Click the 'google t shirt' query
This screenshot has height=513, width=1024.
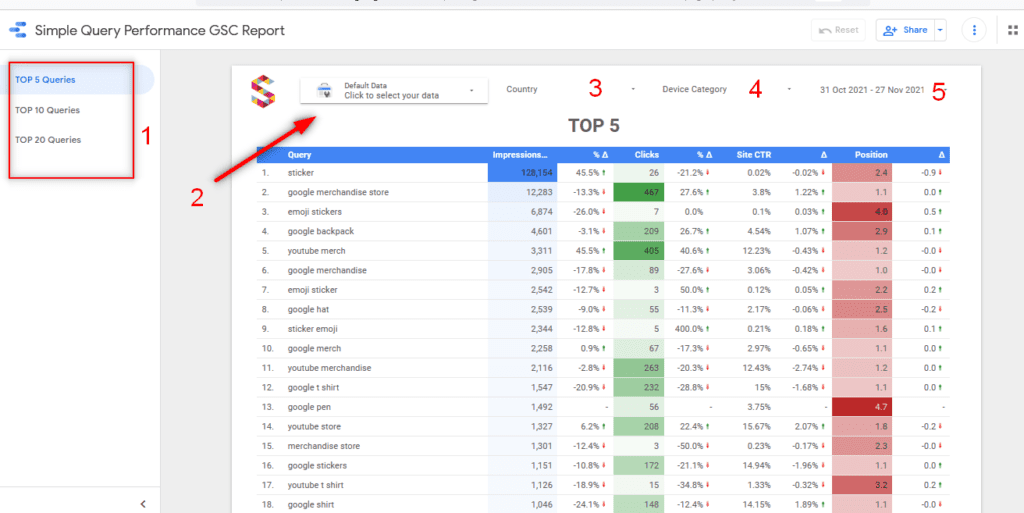click(x=314, y=388)
